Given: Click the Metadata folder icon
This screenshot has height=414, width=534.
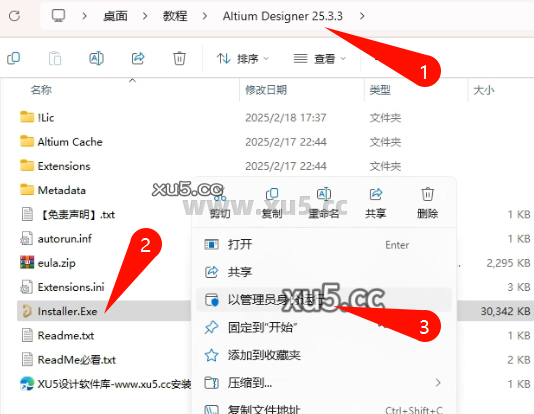Looking at the screenshot, I should (x=27, y=190).
